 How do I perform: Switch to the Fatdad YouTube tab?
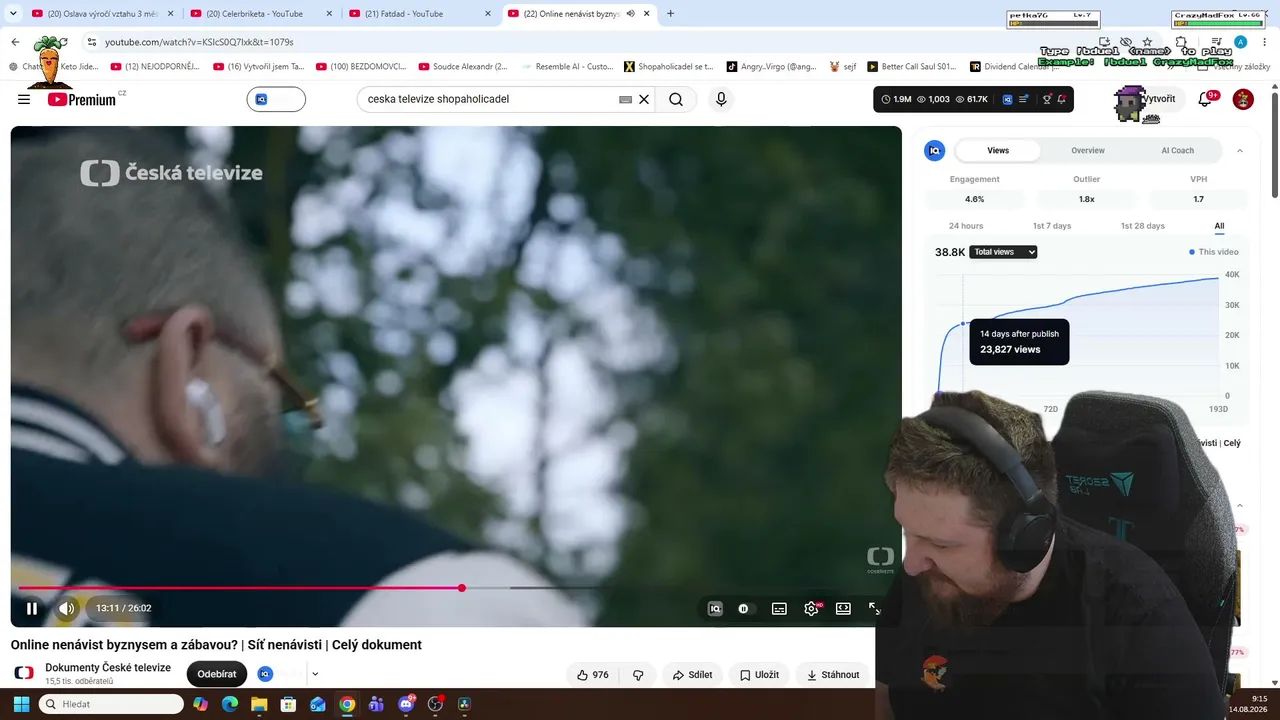pyautogui.click(x=418, y=14)
